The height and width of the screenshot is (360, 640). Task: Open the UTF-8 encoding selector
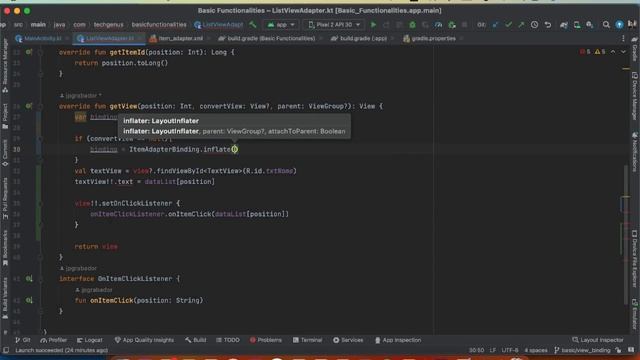509,350
